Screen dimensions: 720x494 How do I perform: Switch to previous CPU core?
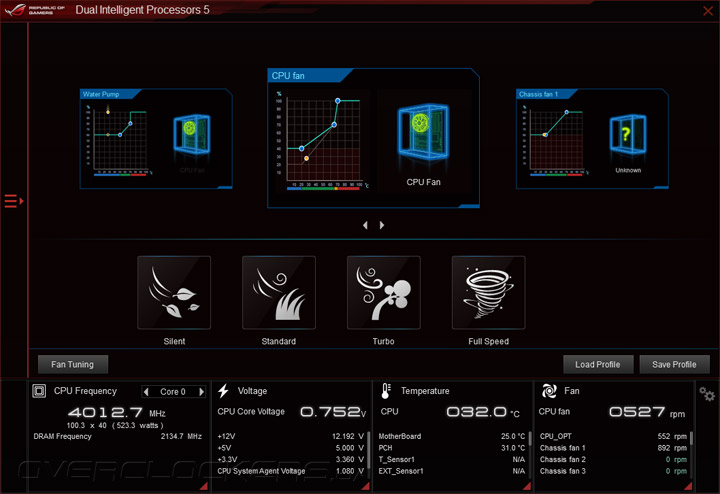pyautogui.click(x=146, y=392)
